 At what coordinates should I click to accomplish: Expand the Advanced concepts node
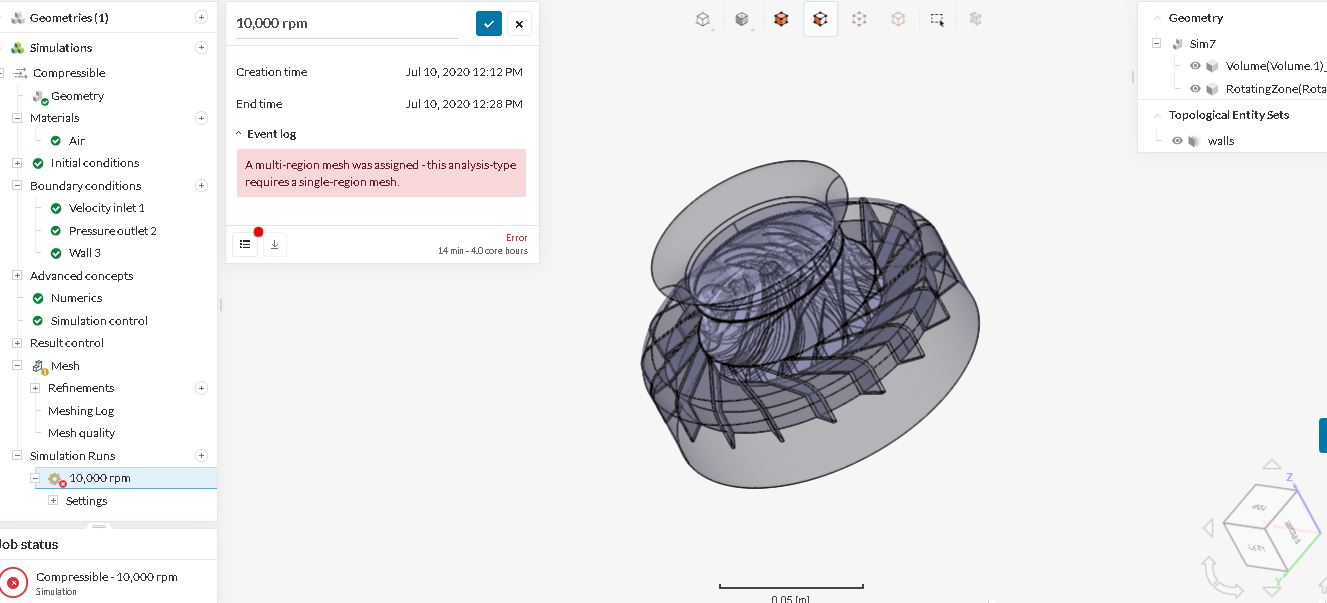17,276
